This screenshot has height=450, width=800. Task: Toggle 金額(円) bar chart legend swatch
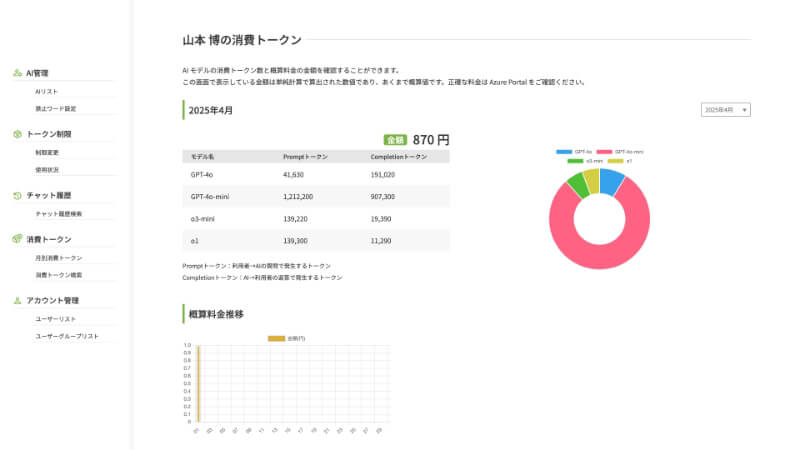(x=277, y=338)
